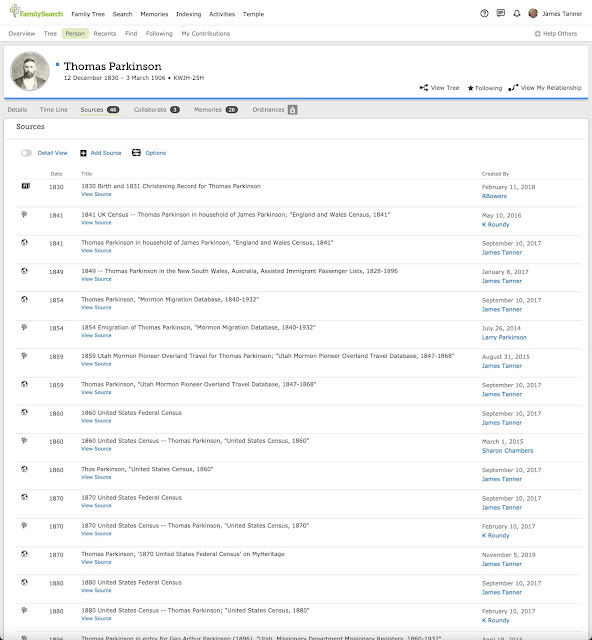
Task: Click the Following subnav tab
Action: coord(159,33)
